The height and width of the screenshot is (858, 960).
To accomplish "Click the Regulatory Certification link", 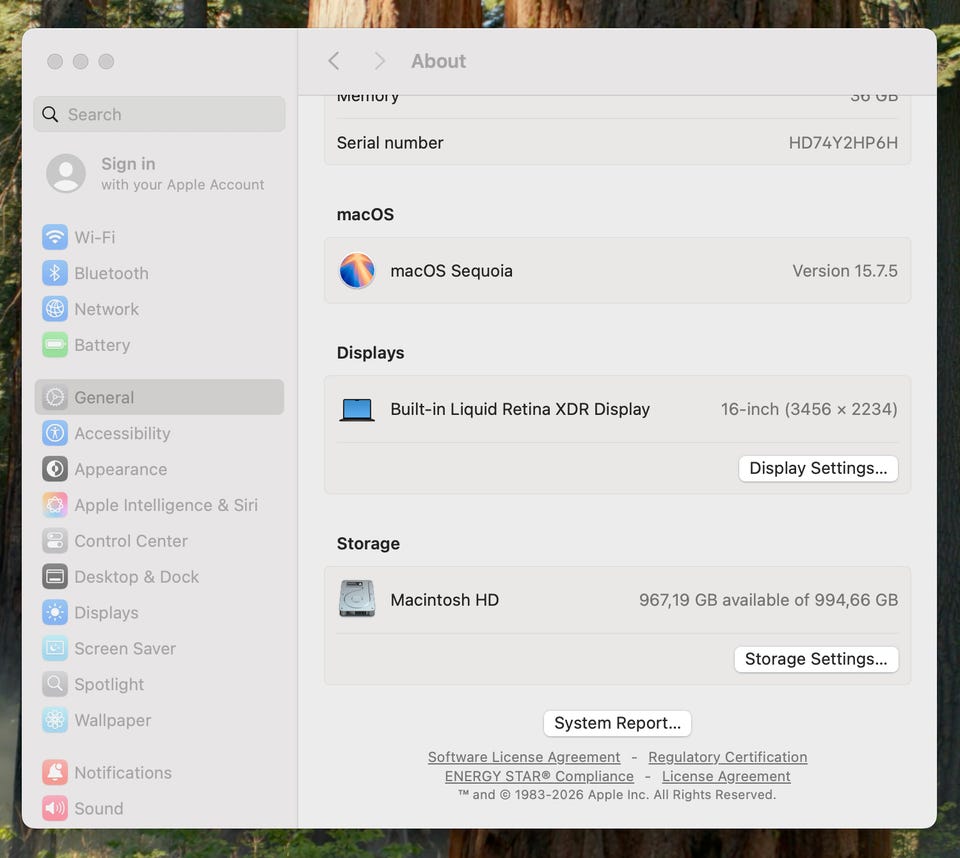I will [x=727, y=757].
